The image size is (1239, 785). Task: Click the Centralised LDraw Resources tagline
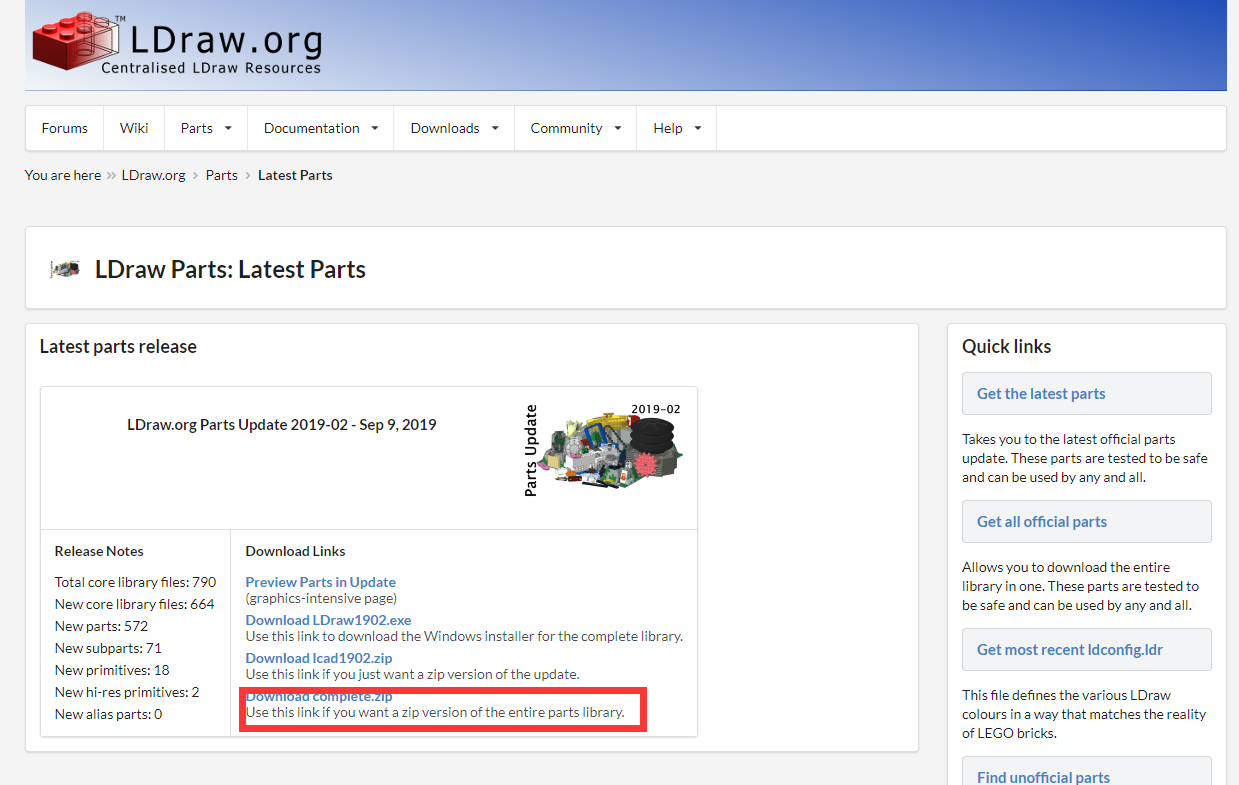tap(211, 68)
